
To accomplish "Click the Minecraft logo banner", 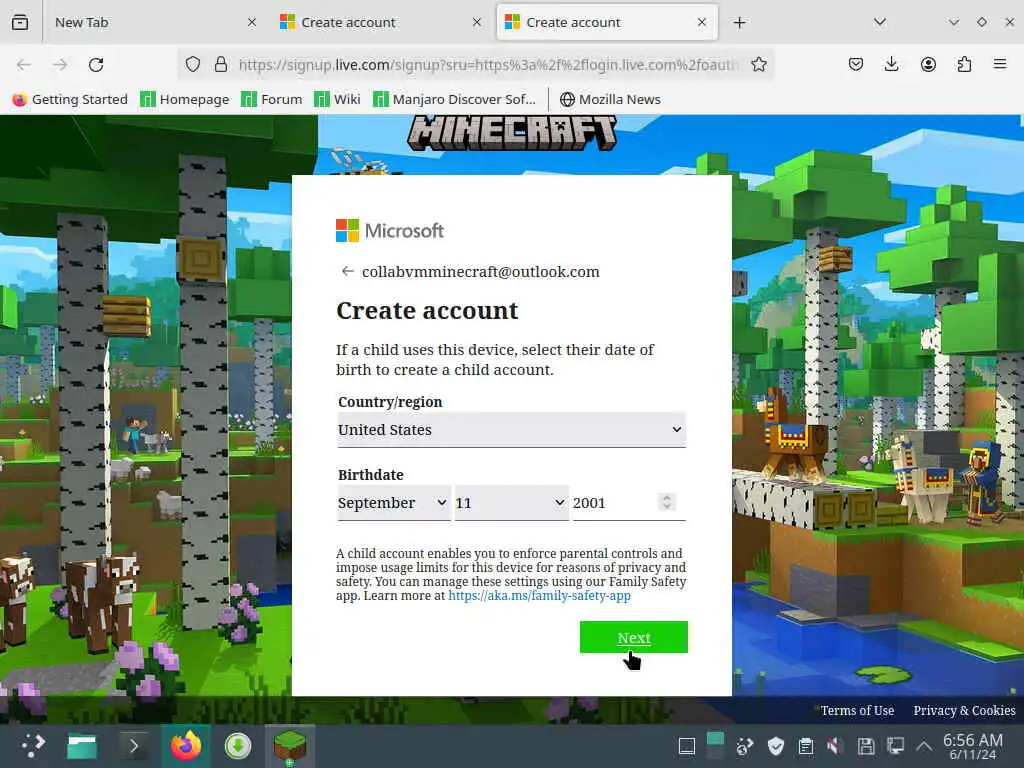I will (511, 133).
